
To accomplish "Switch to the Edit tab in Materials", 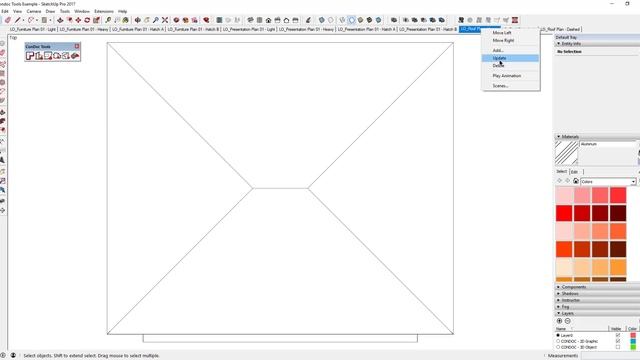I will (575, 171).
